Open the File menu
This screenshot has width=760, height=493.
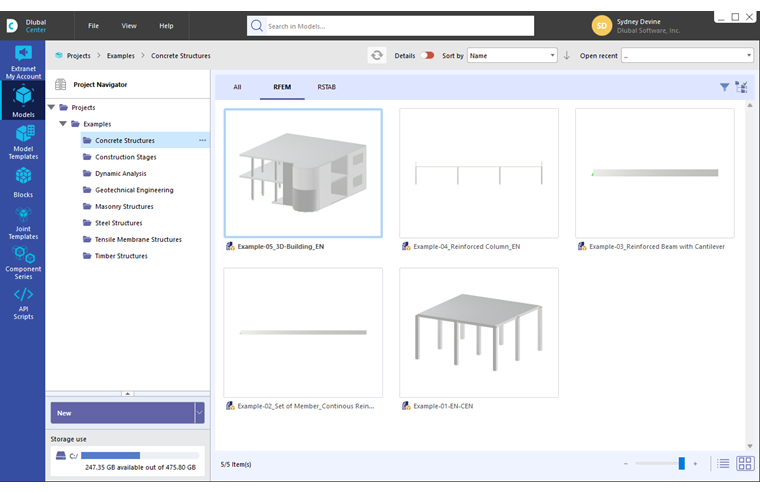(x=93, y=26)
